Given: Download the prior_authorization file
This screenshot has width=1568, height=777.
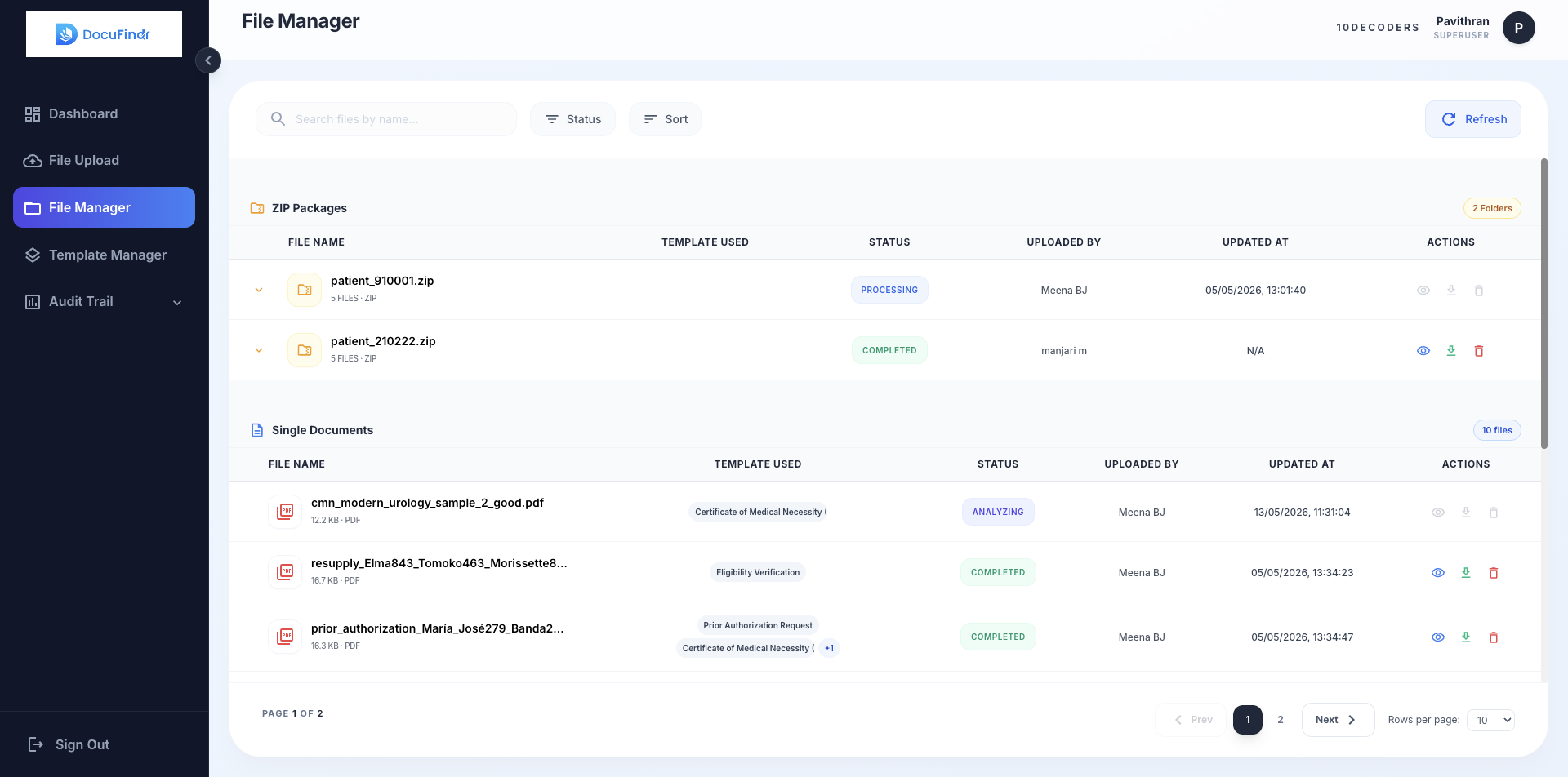Looking at the screenshot, I should click(x=1466, y=637).
